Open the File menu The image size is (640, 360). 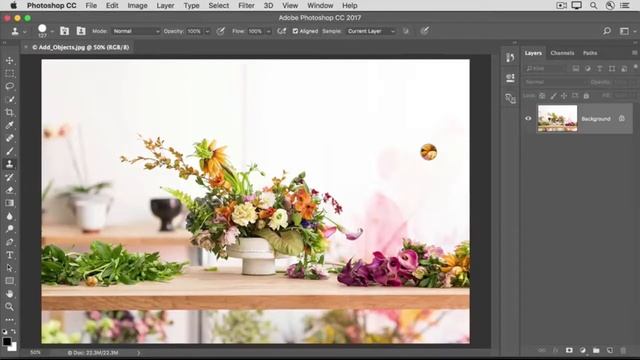tap(91, 6)
